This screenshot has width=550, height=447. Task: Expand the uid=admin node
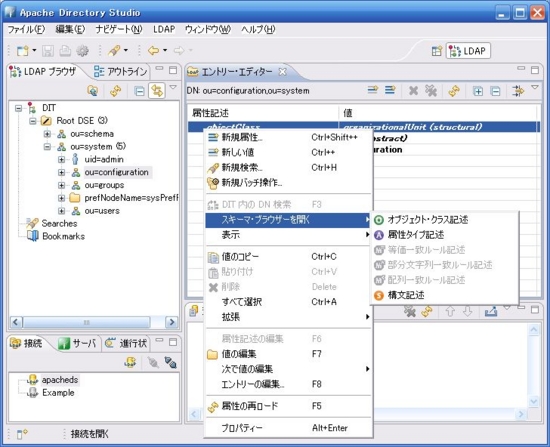[x=61, y=160]
